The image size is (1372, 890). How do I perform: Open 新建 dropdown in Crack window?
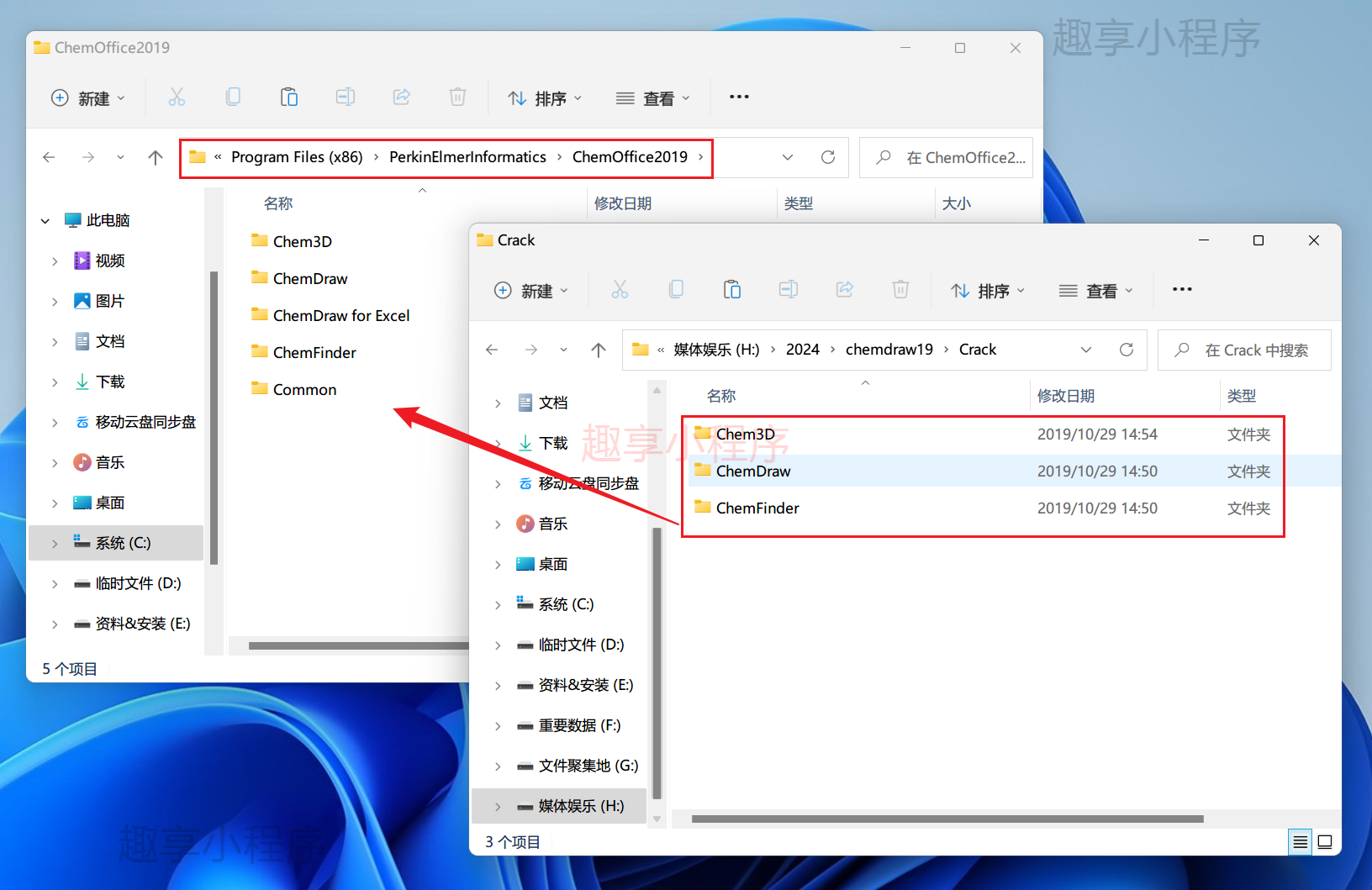pos(531,291)
